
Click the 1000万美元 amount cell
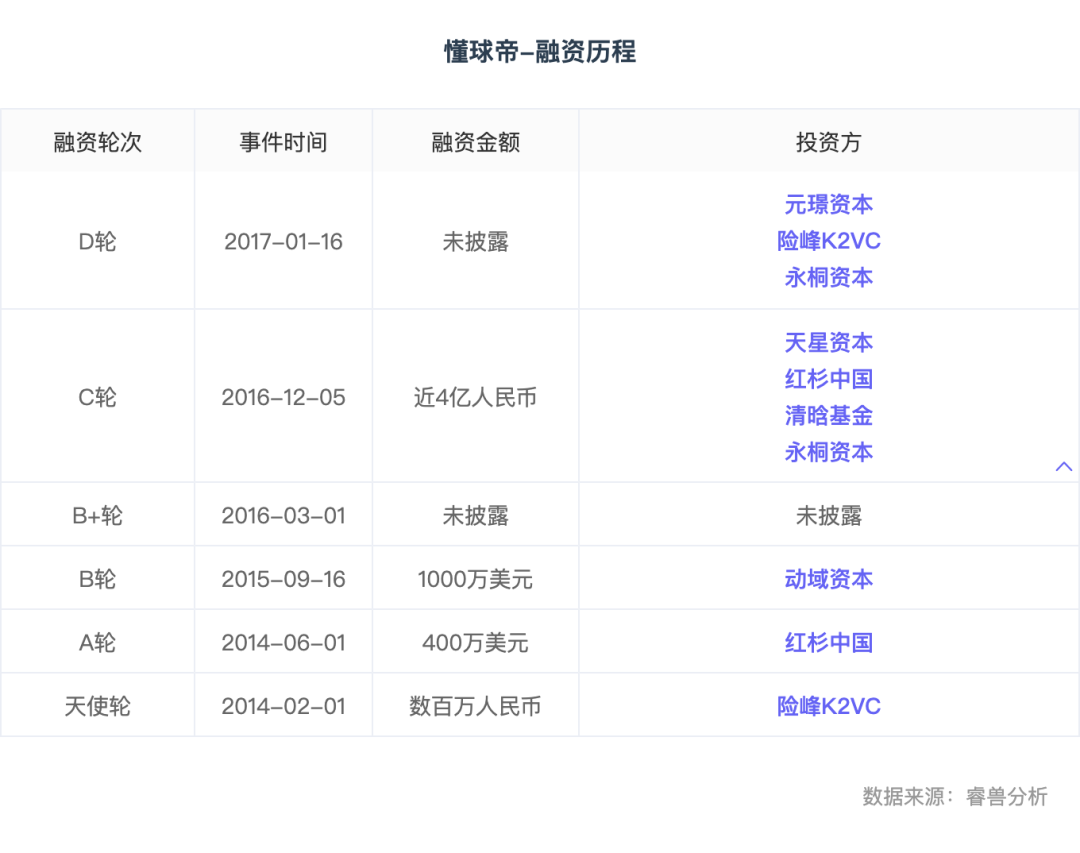click(475, 579)
